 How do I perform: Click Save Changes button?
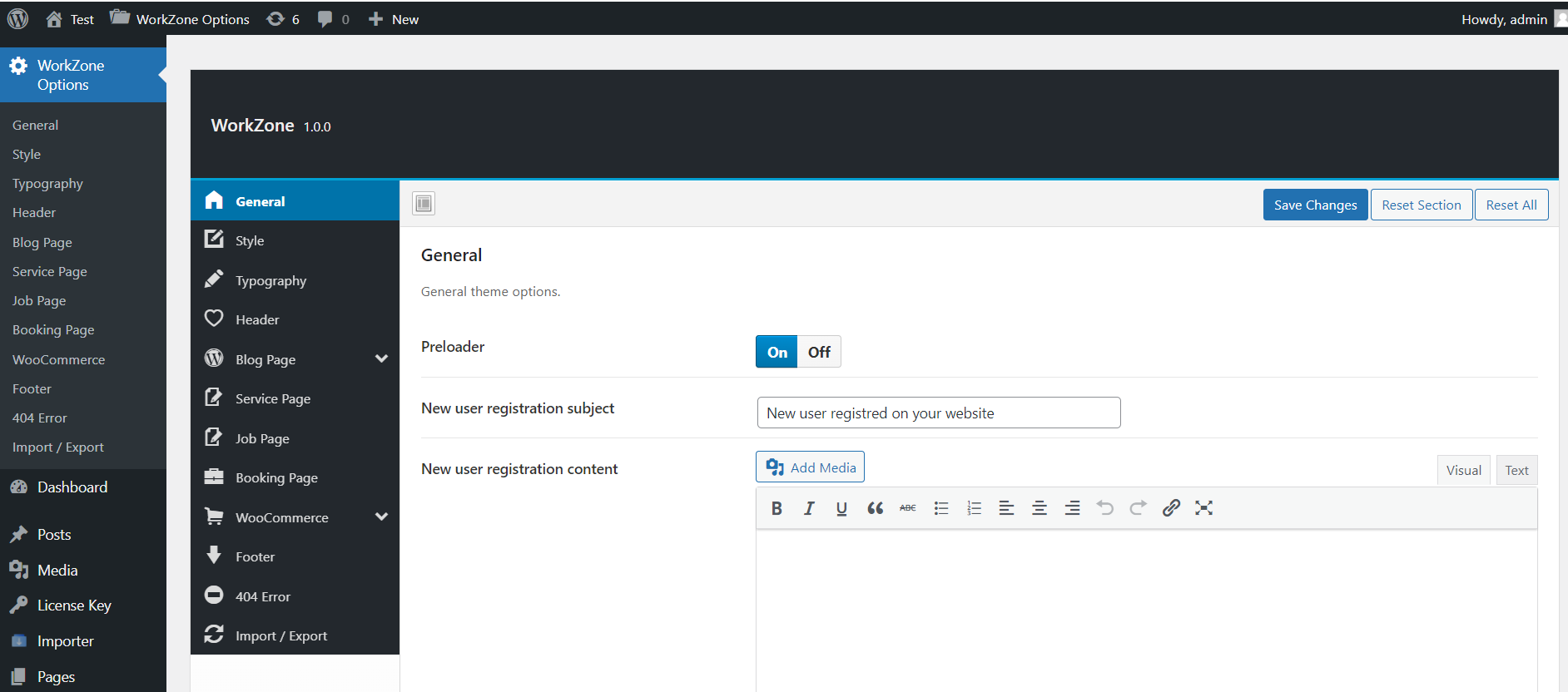[x=1315, y=205]
